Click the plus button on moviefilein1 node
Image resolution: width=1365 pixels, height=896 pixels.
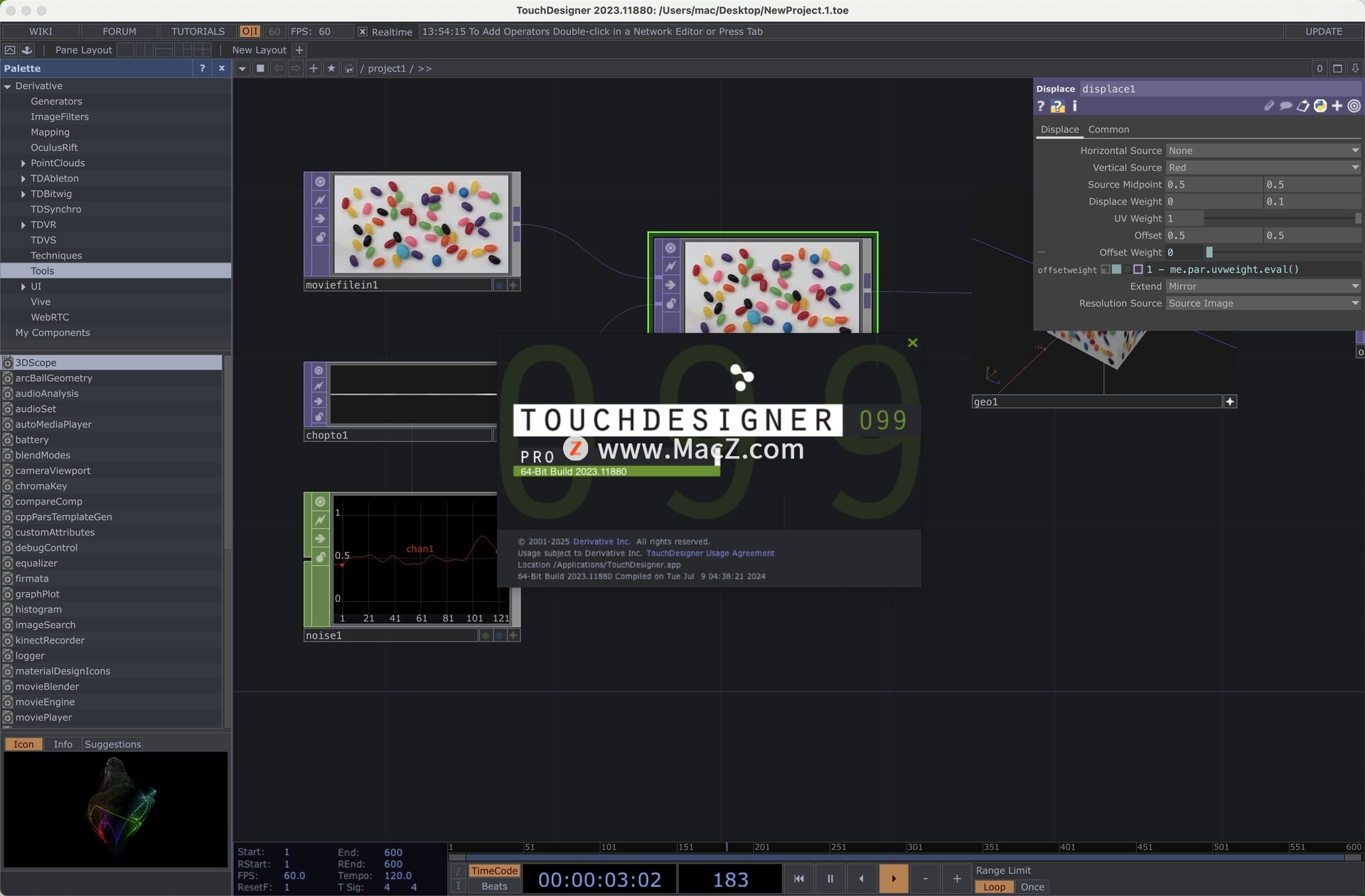point(513,285)
